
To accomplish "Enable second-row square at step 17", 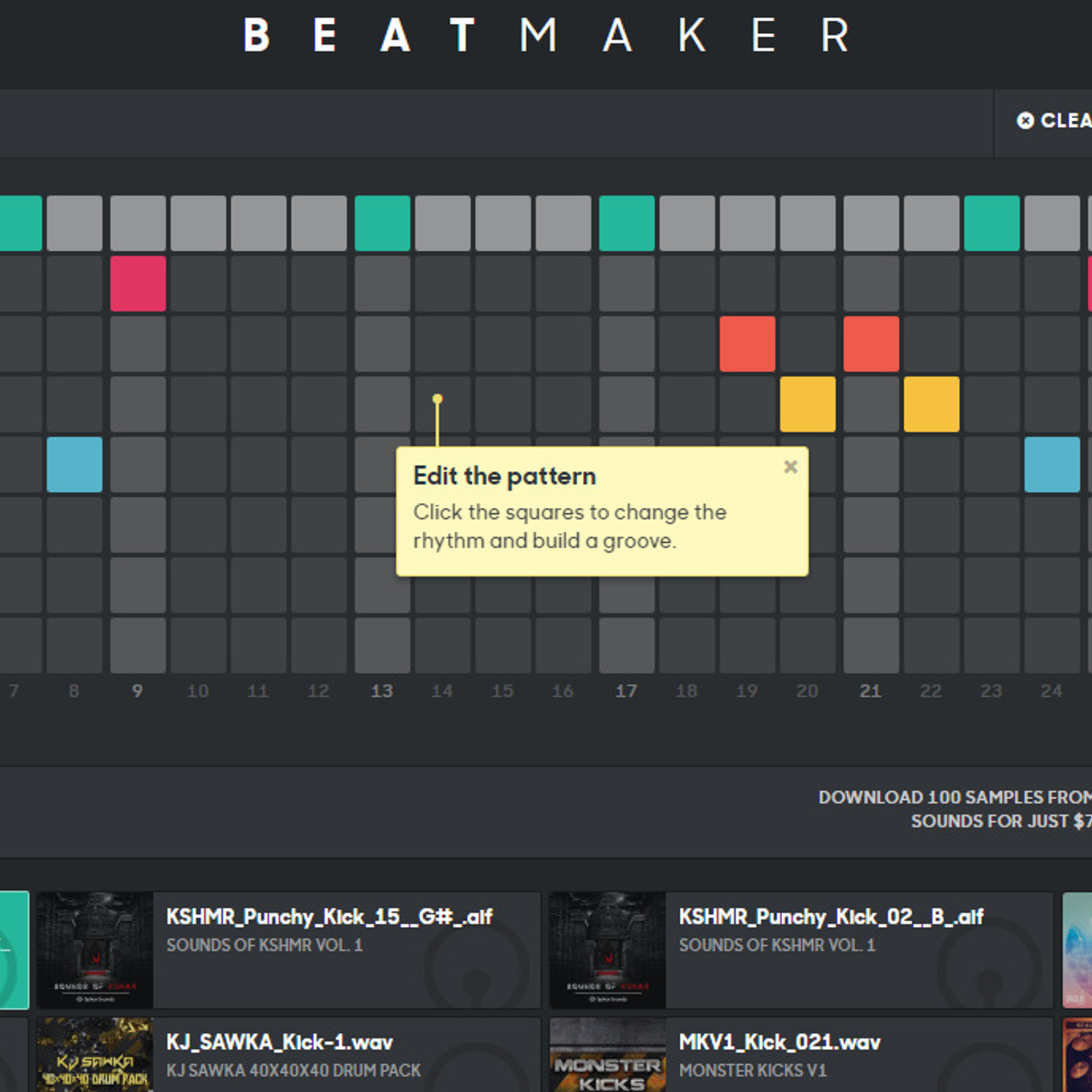I will 627,283.
